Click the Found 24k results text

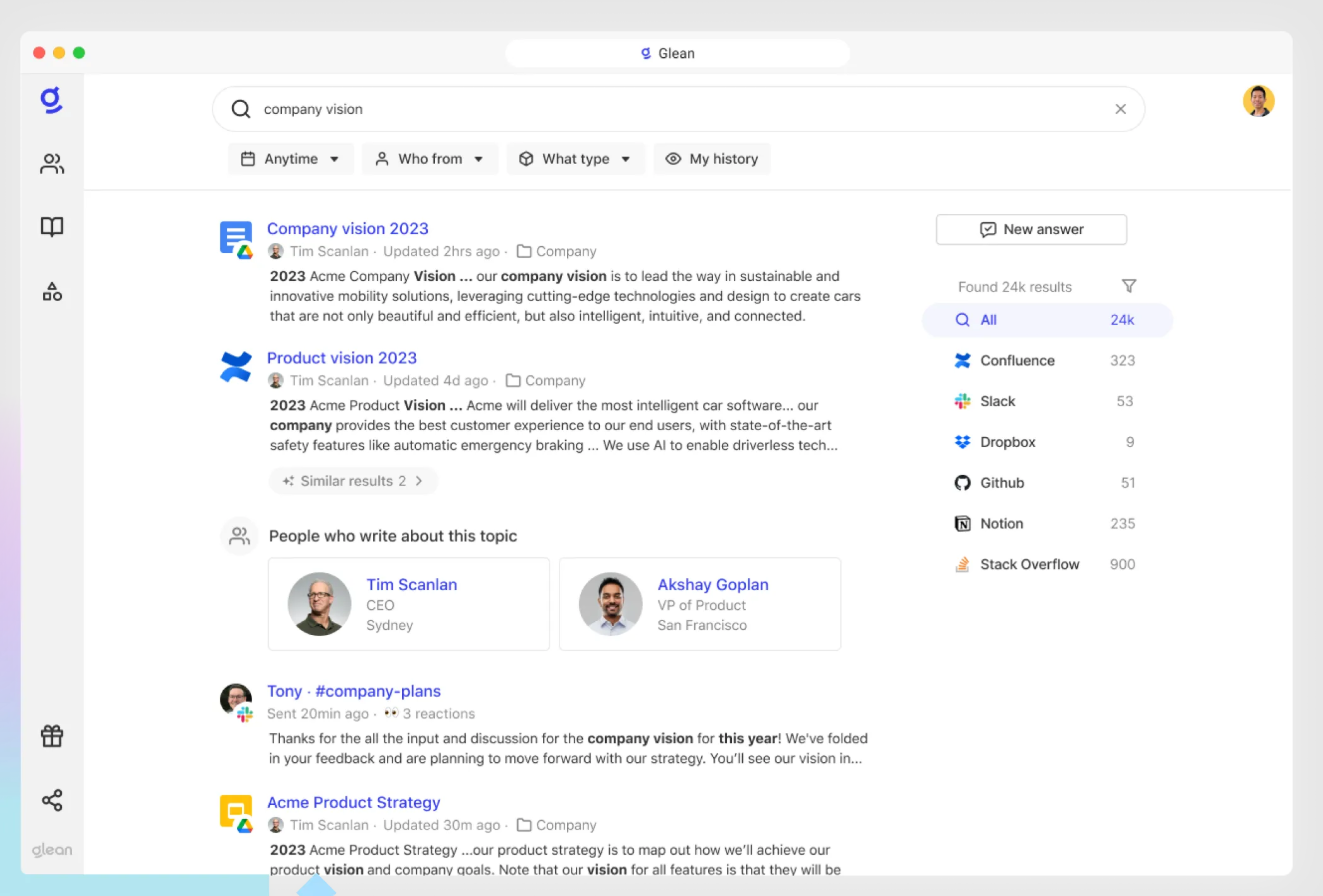pos(1015,287)
